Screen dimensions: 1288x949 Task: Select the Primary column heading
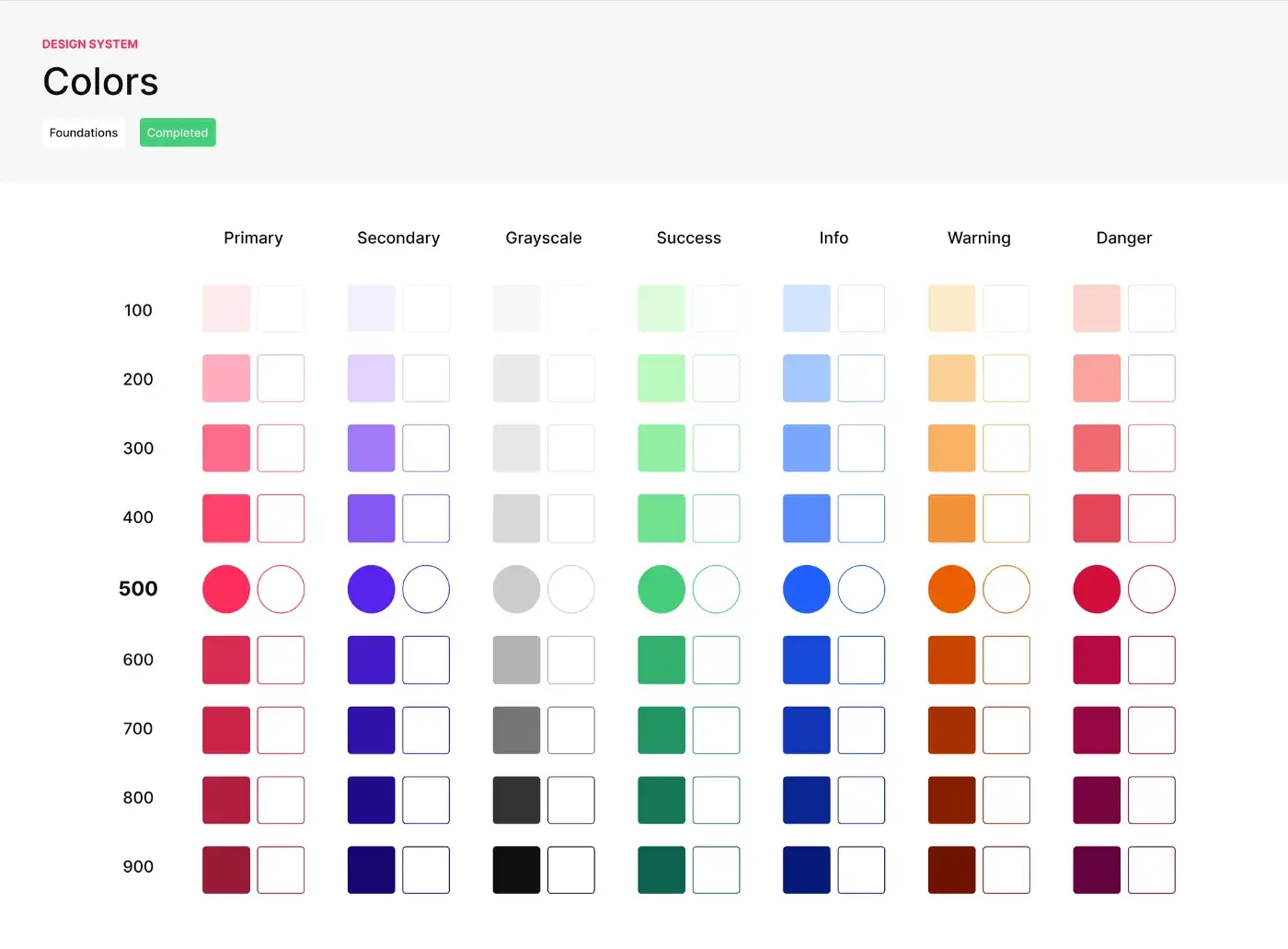pos(253,237)
